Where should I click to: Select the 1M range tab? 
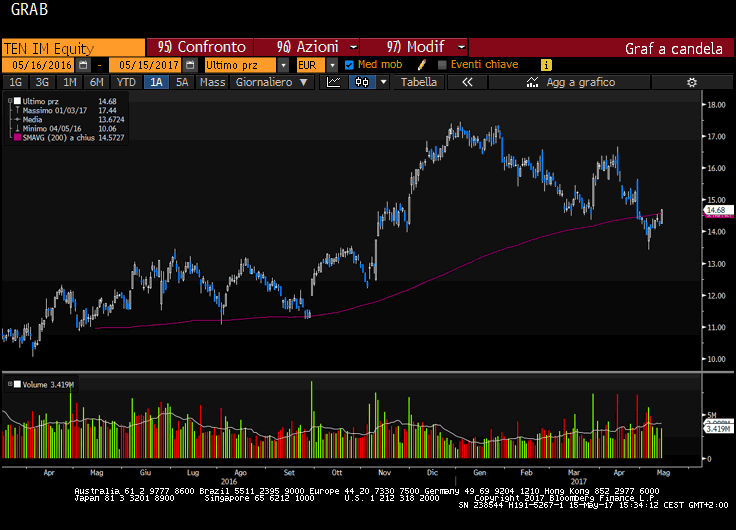tap(69, 82)
